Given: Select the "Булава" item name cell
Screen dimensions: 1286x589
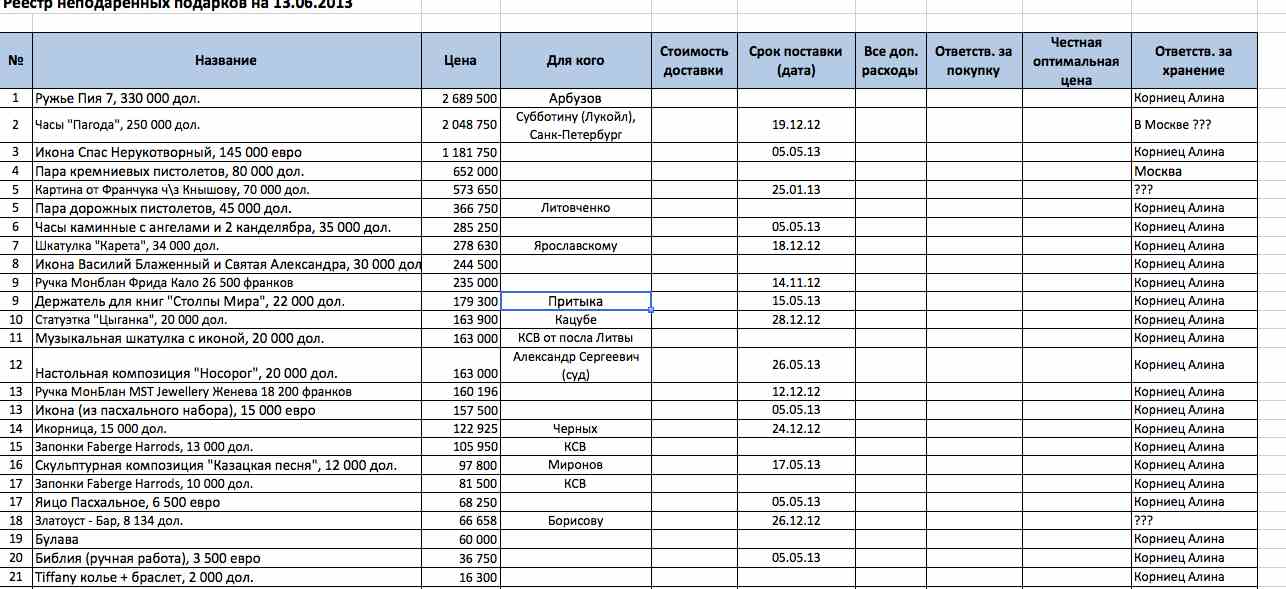Looking at the screenshot, I should [x=225, y=539].
